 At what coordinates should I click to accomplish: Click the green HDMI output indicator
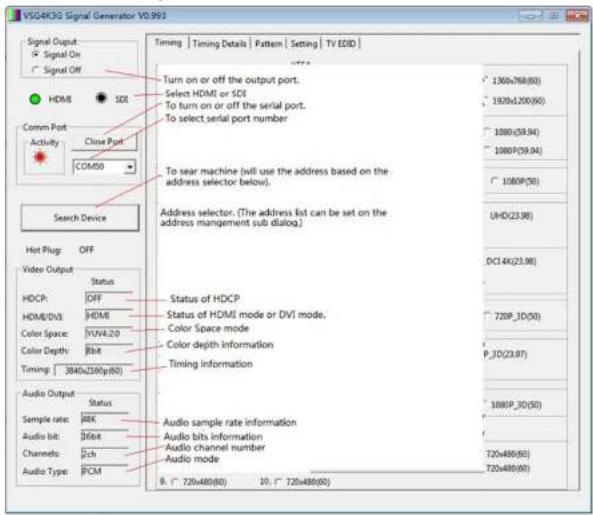point(35,99)
